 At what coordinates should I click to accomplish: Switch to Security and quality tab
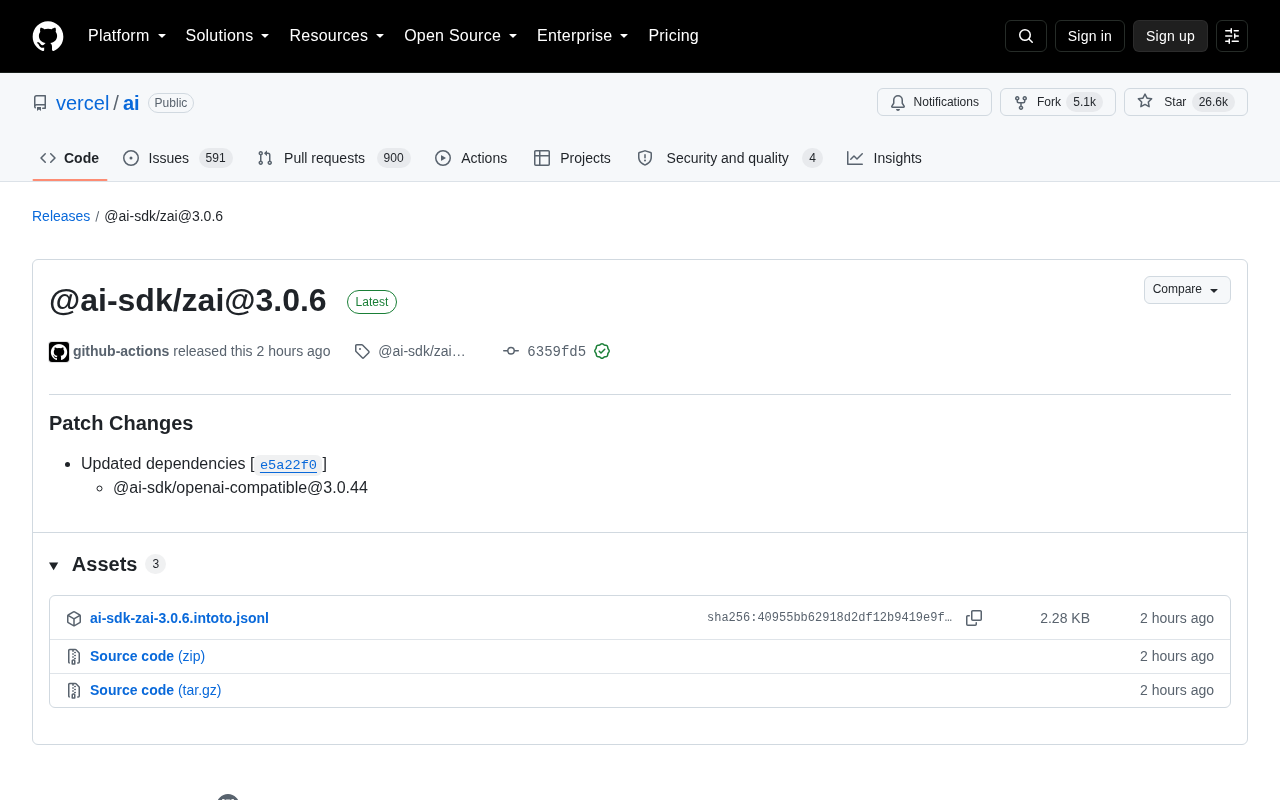[730, 158]
